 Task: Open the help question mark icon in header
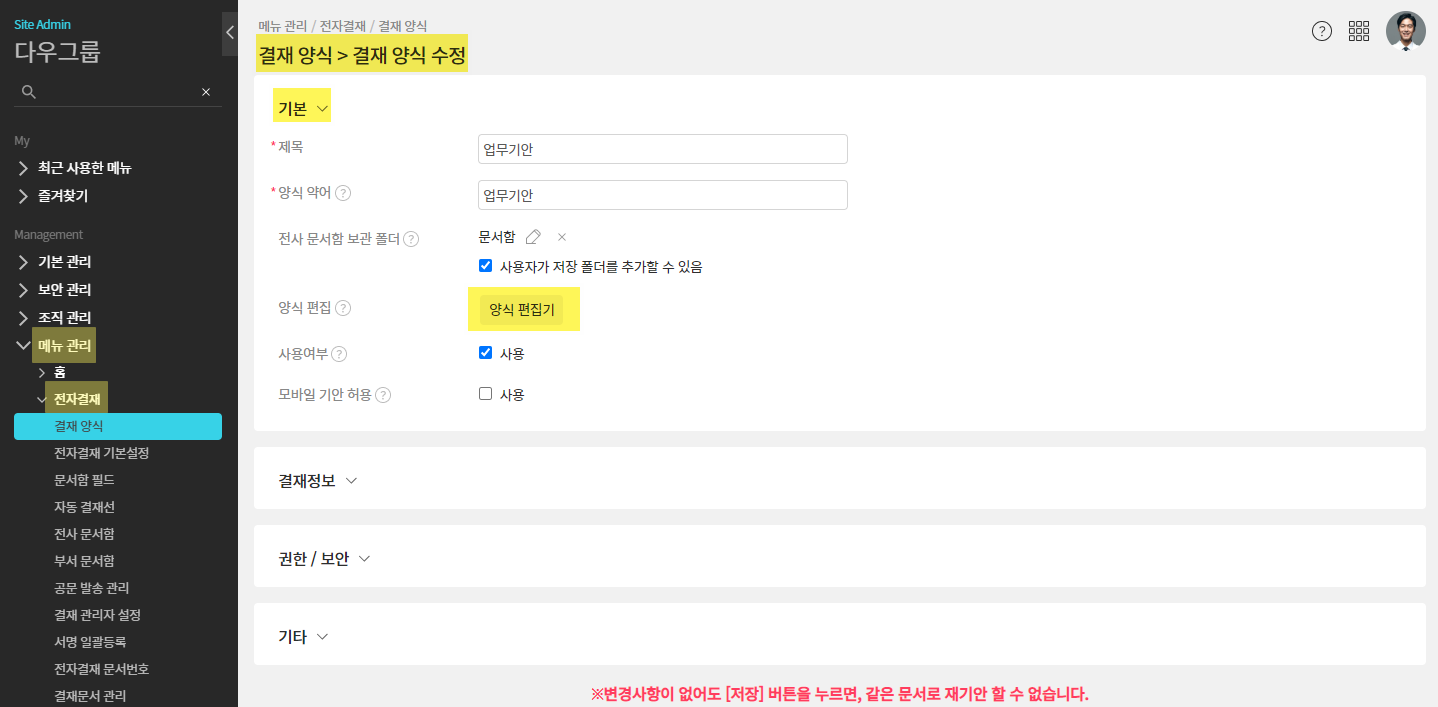click(x=1321, y=31)
